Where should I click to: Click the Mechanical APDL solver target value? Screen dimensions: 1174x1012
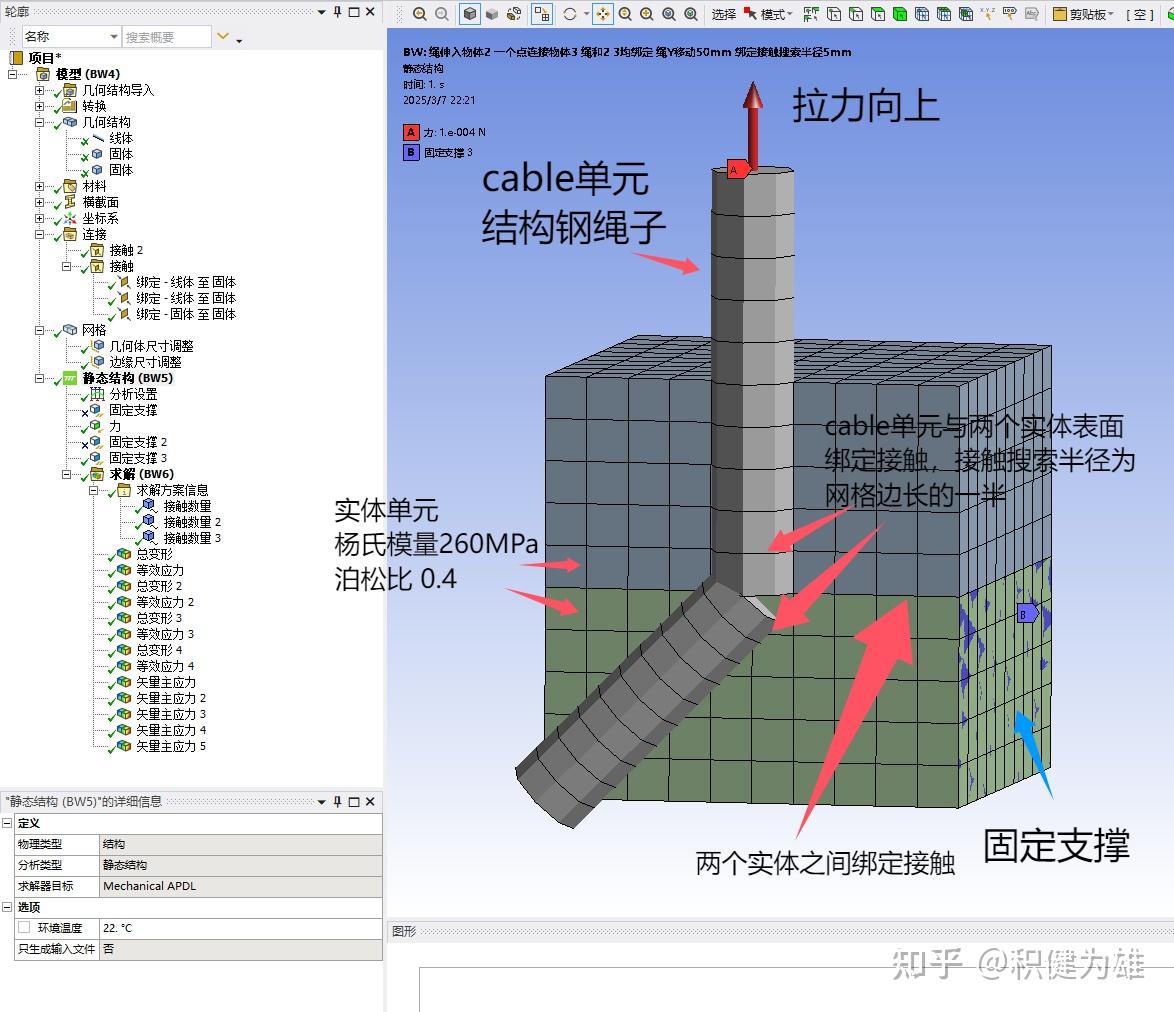tap(241, 886)
